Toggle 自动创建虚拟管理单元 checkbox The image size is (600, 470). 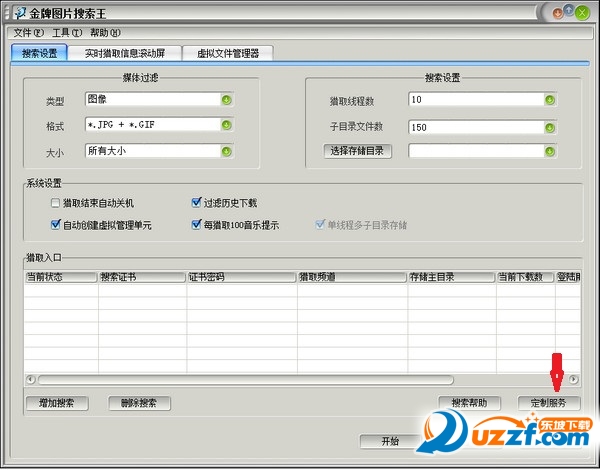55,225
